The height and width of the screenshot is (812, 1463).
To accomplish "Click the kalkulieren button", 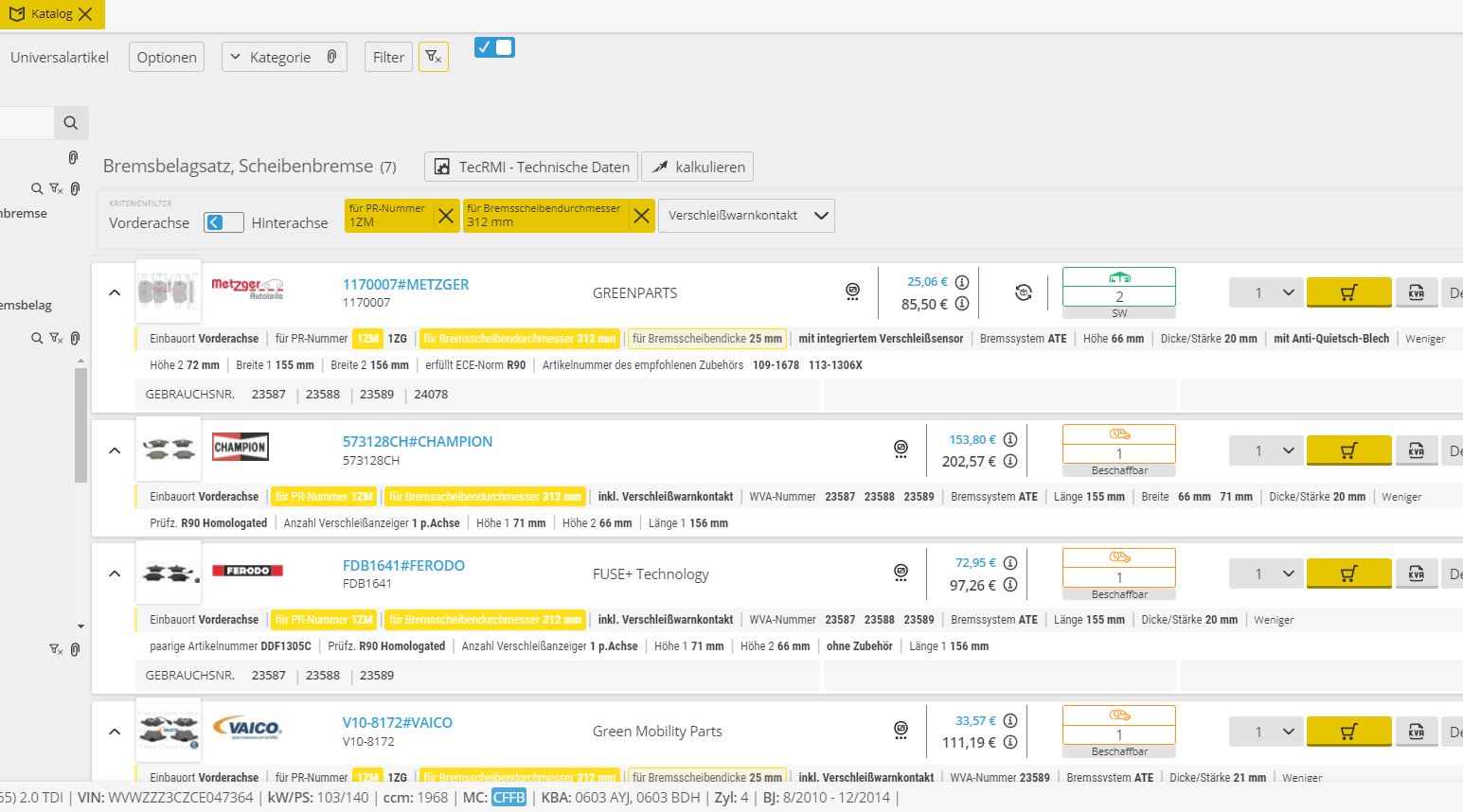I will tap(697, 167).
